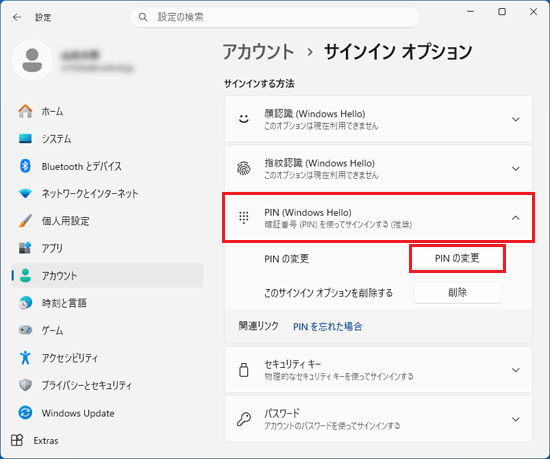Click the ゲーム controller icon
Image resolution: width=550 pixels, height=459 pixels.
pos(25,330)
